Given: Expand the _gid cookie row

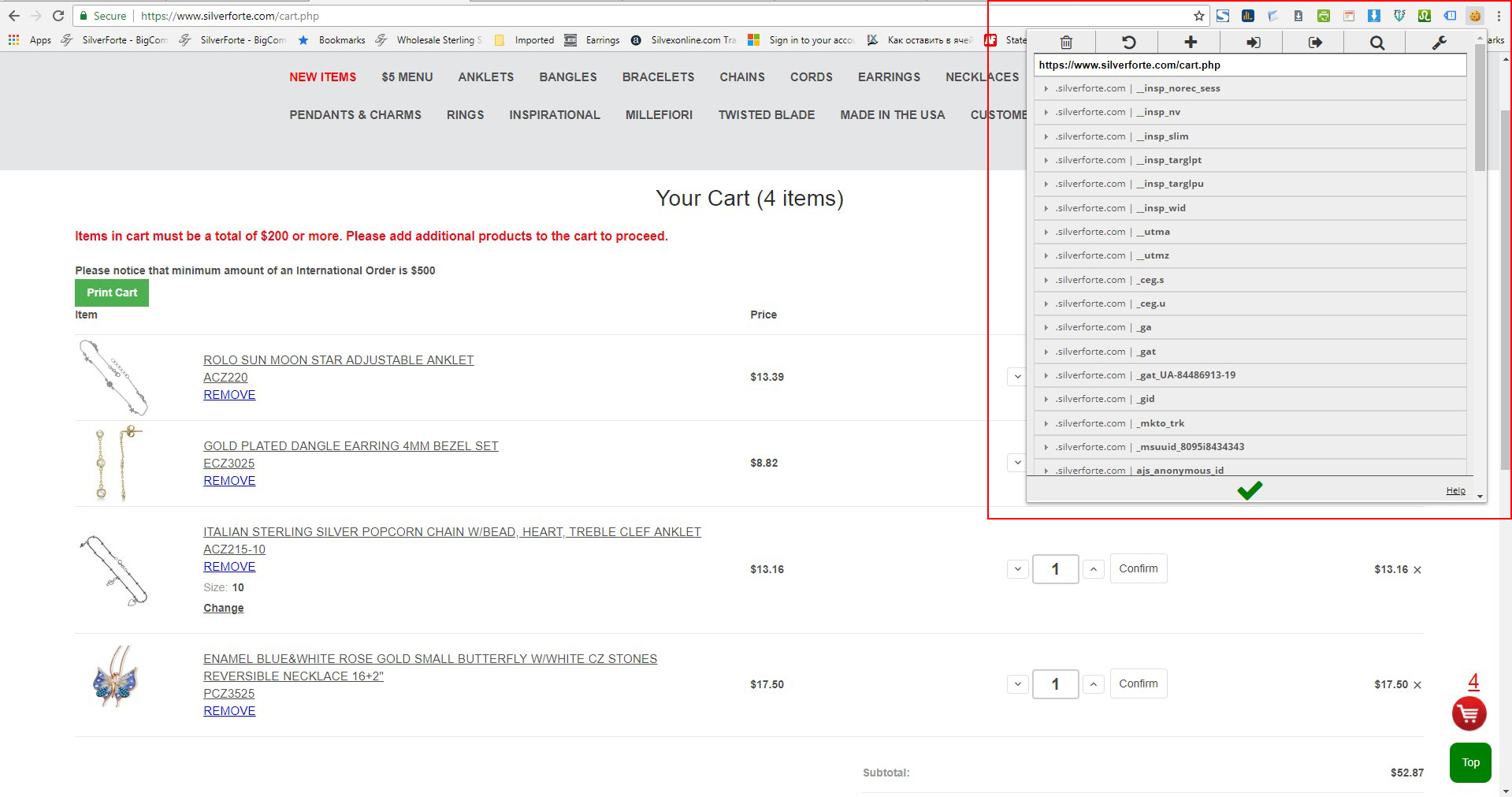Looking at the screenshot, I should click(1250, 399).
